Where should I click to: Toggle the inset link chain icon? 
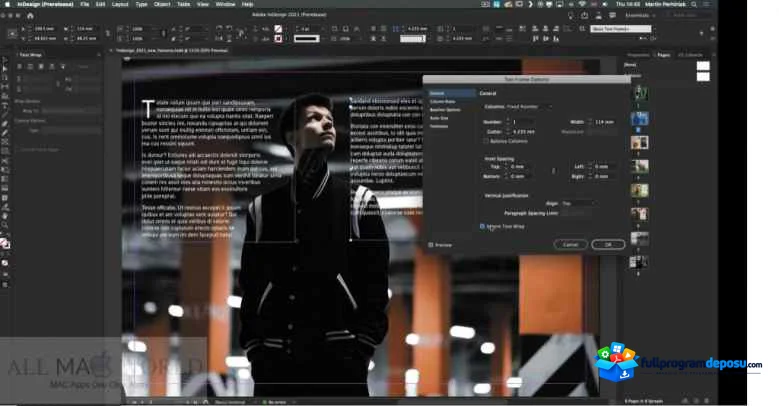coord(553,171)
